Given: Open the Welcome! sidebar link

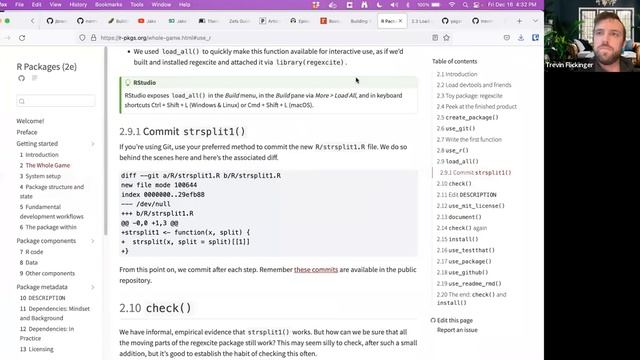Looking at the screenshot, I should pyautogui.click(x=30, y=121).
